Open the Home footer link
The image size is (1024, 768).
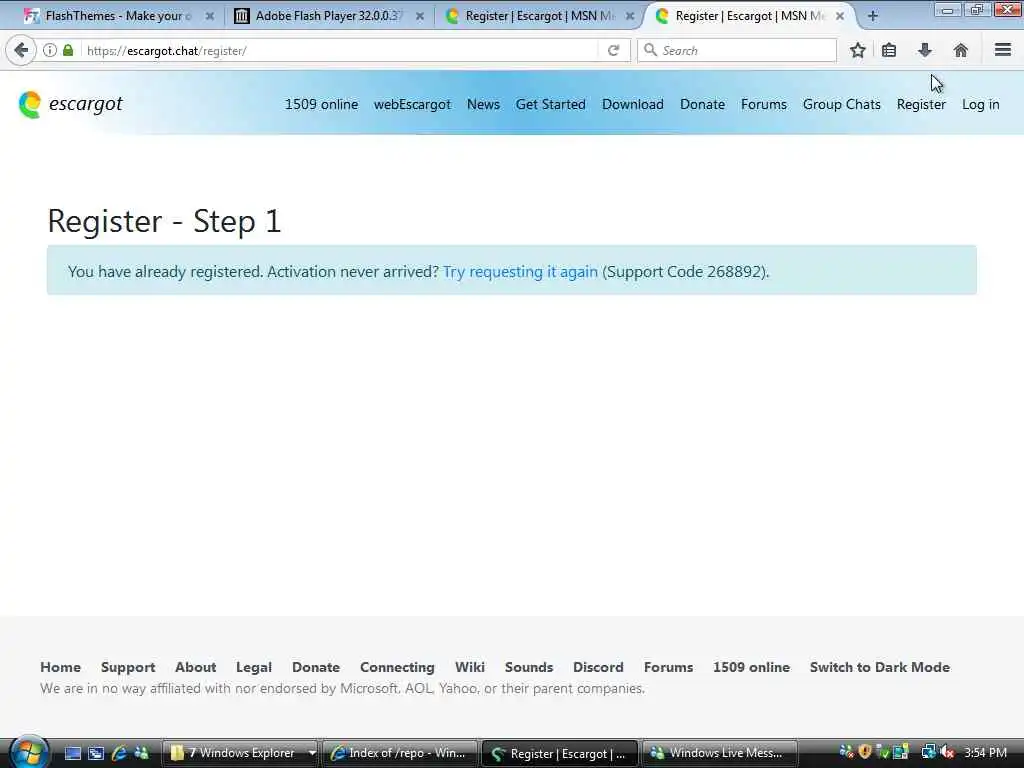tap(61, 667)
